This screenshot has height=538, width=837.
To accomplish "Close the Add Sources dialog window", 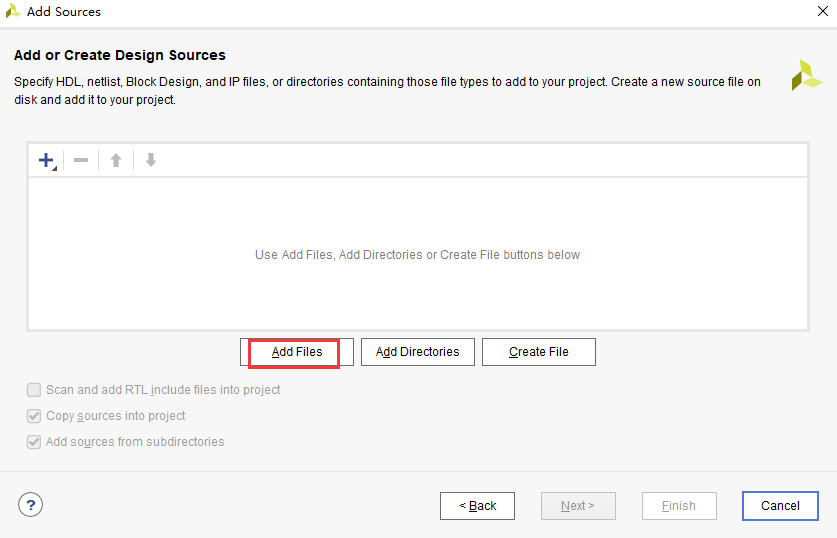I will point(822,12).
